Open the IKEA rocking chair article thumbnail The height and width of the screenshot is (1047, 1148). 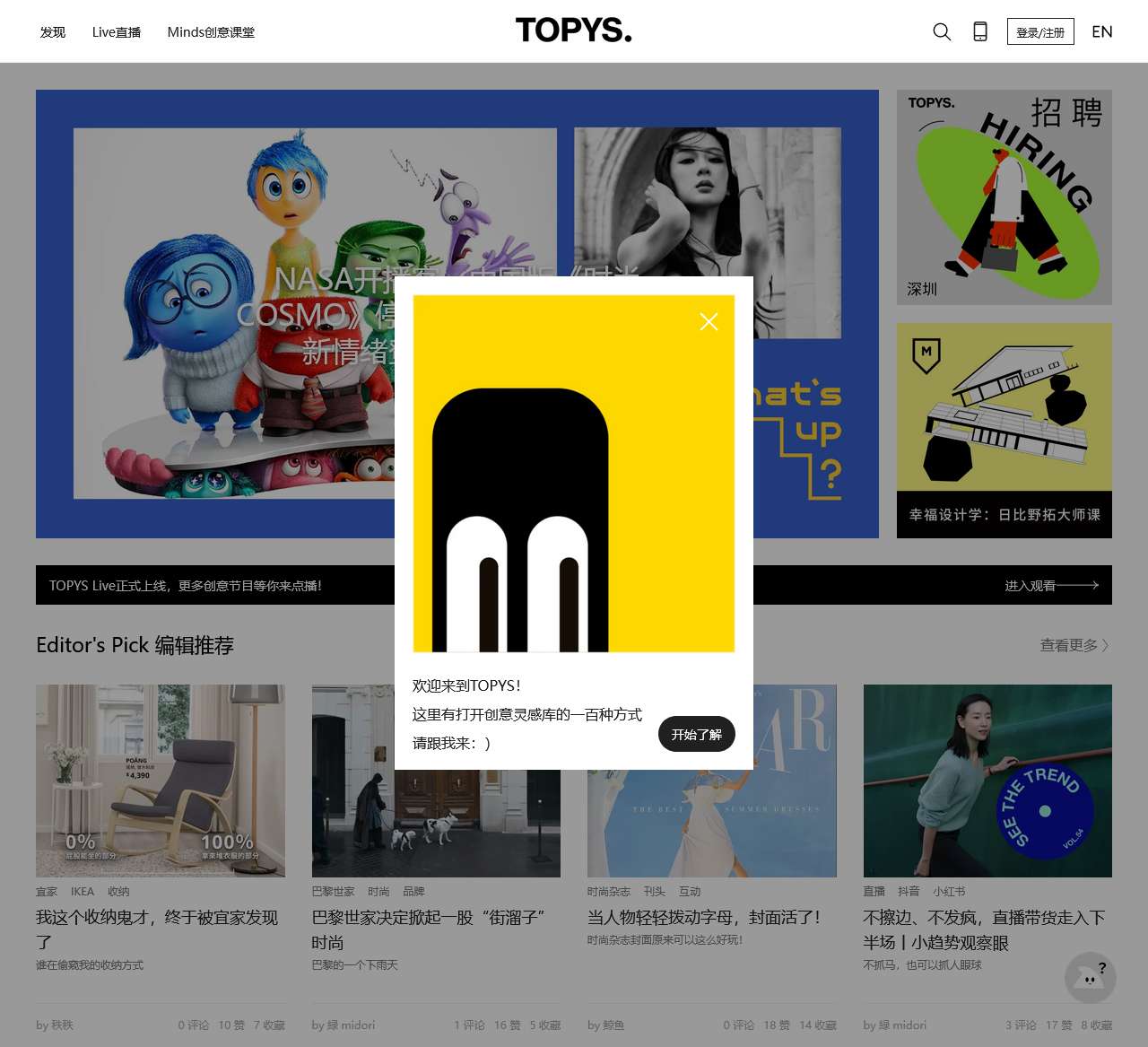[161, 781]
